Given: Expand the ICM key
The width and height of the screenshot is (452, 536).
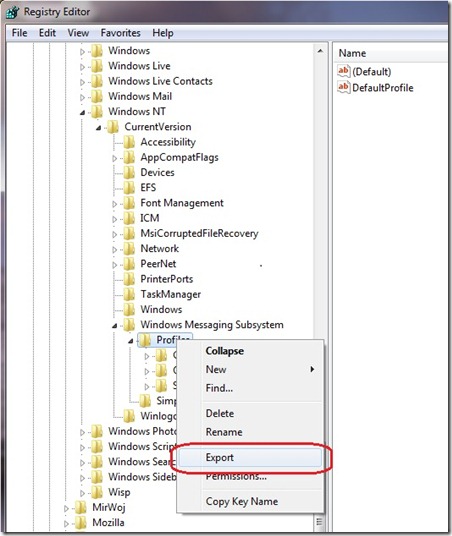Looking at the screenshot, I should pos(115,219).
